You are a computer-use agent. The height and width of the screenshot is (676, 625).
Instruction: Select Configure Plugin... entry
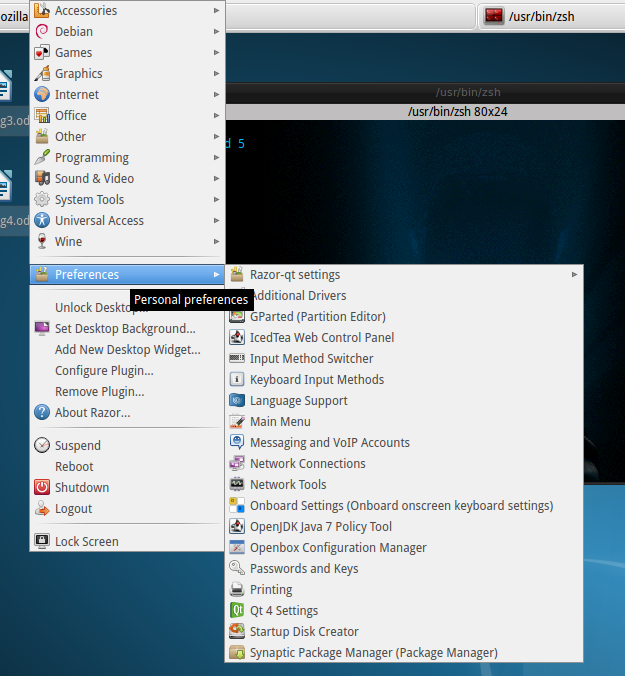[127, 371]
